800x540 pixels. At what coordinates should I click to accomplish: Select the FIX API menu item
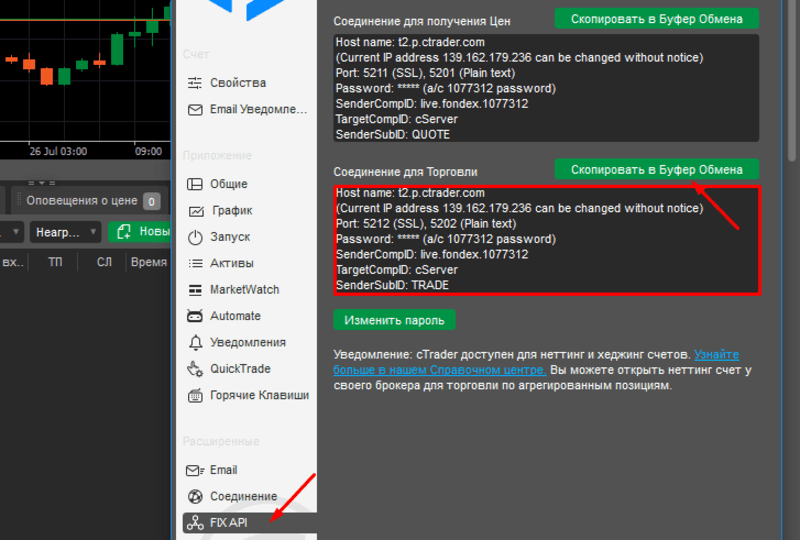[x=249, y=523]
